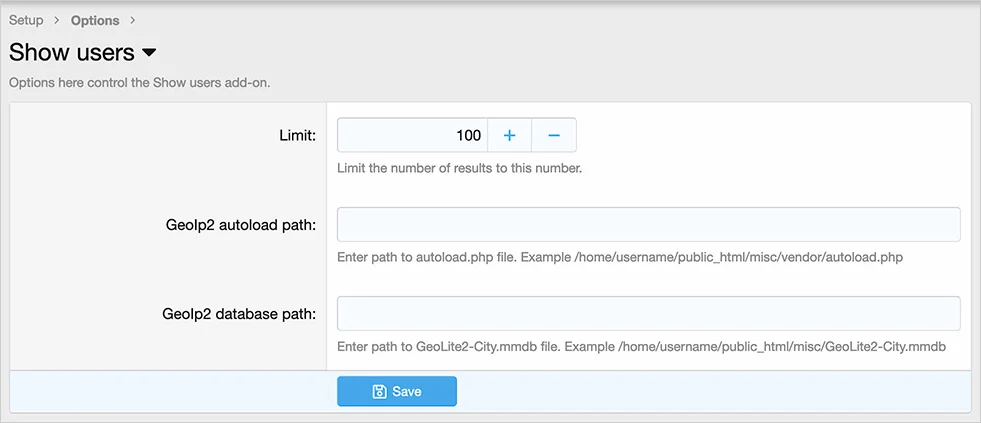981x423 pixels.
Task: Click the hint text below Limit
Action: [x=459, y=168]
